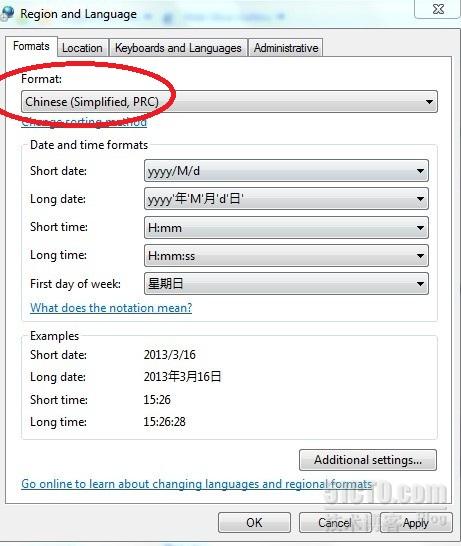The height and width of the screenshot is (546, 461).
Task: Open the Administrative tab
Action: coord(286,48)
